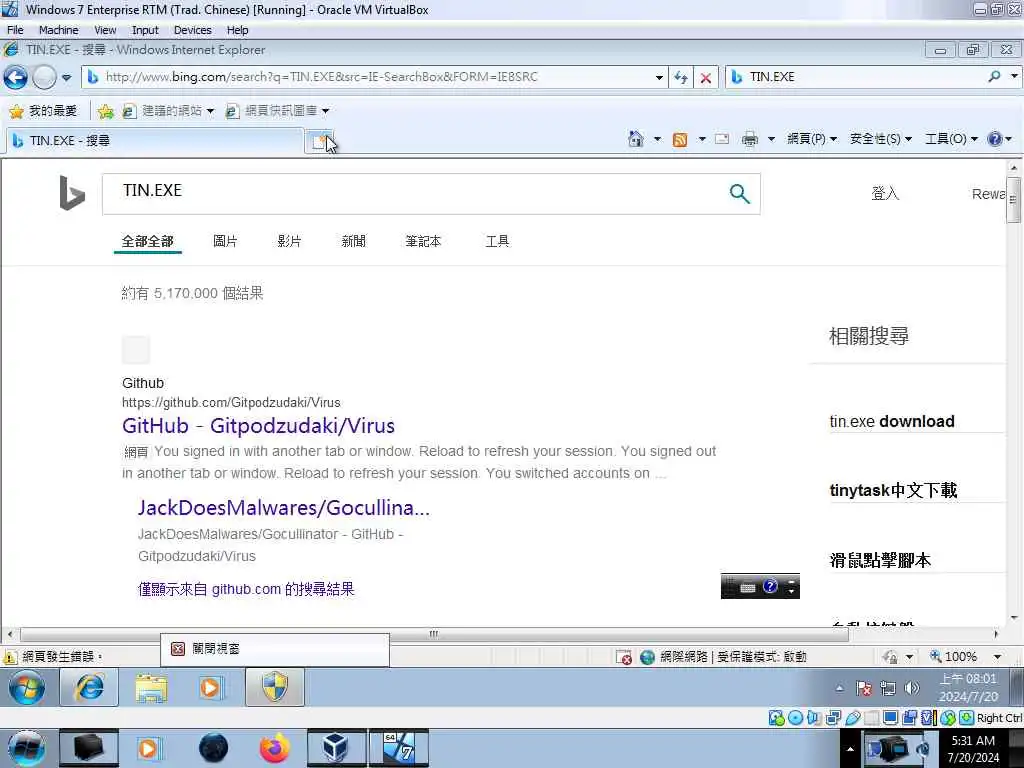Open Windows Media Player on guest taskbar
1024x768 pixels.
pos(211,688)
